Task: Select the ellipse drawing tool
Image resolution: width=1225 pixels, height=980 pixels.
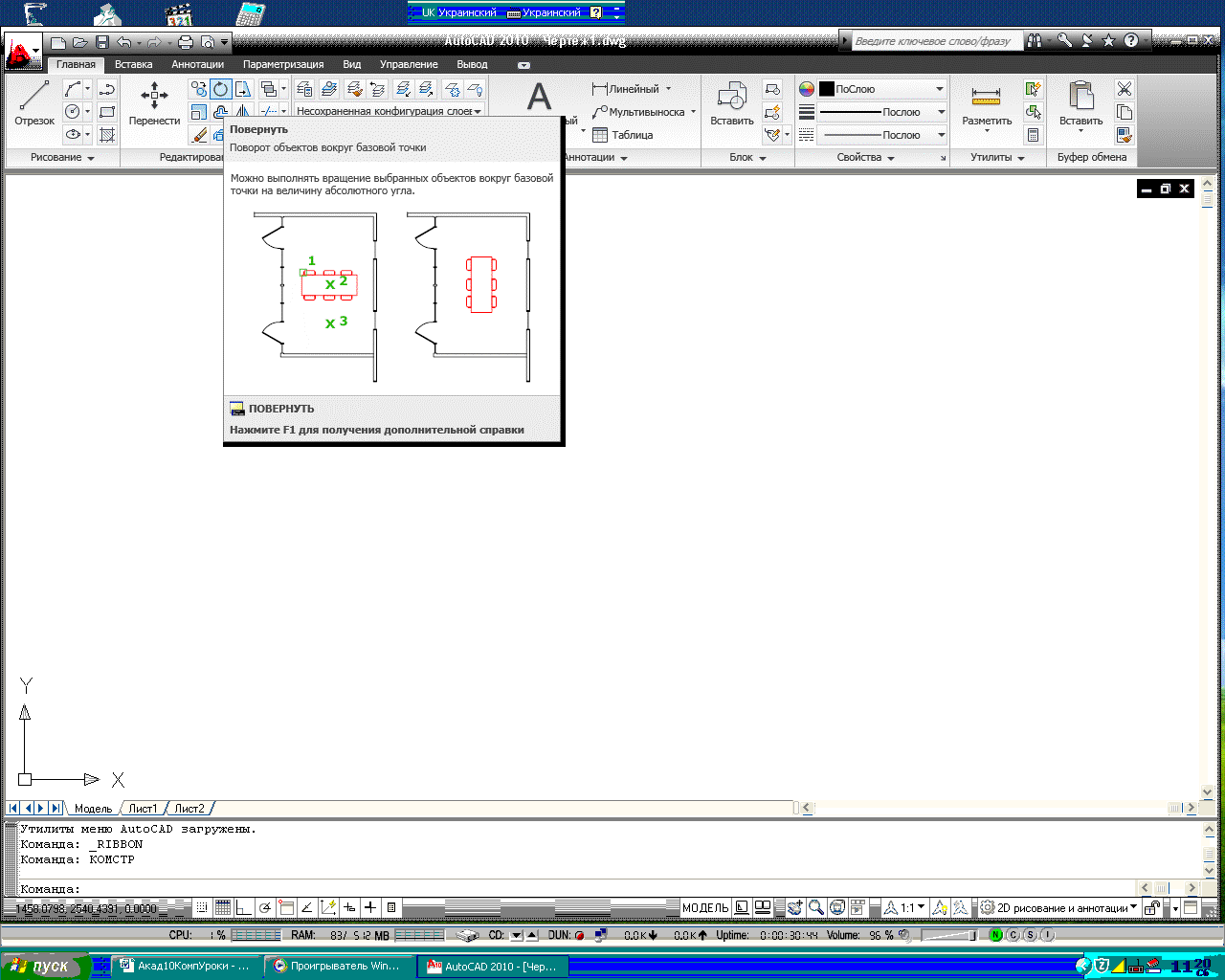Action: click(73, 135)
